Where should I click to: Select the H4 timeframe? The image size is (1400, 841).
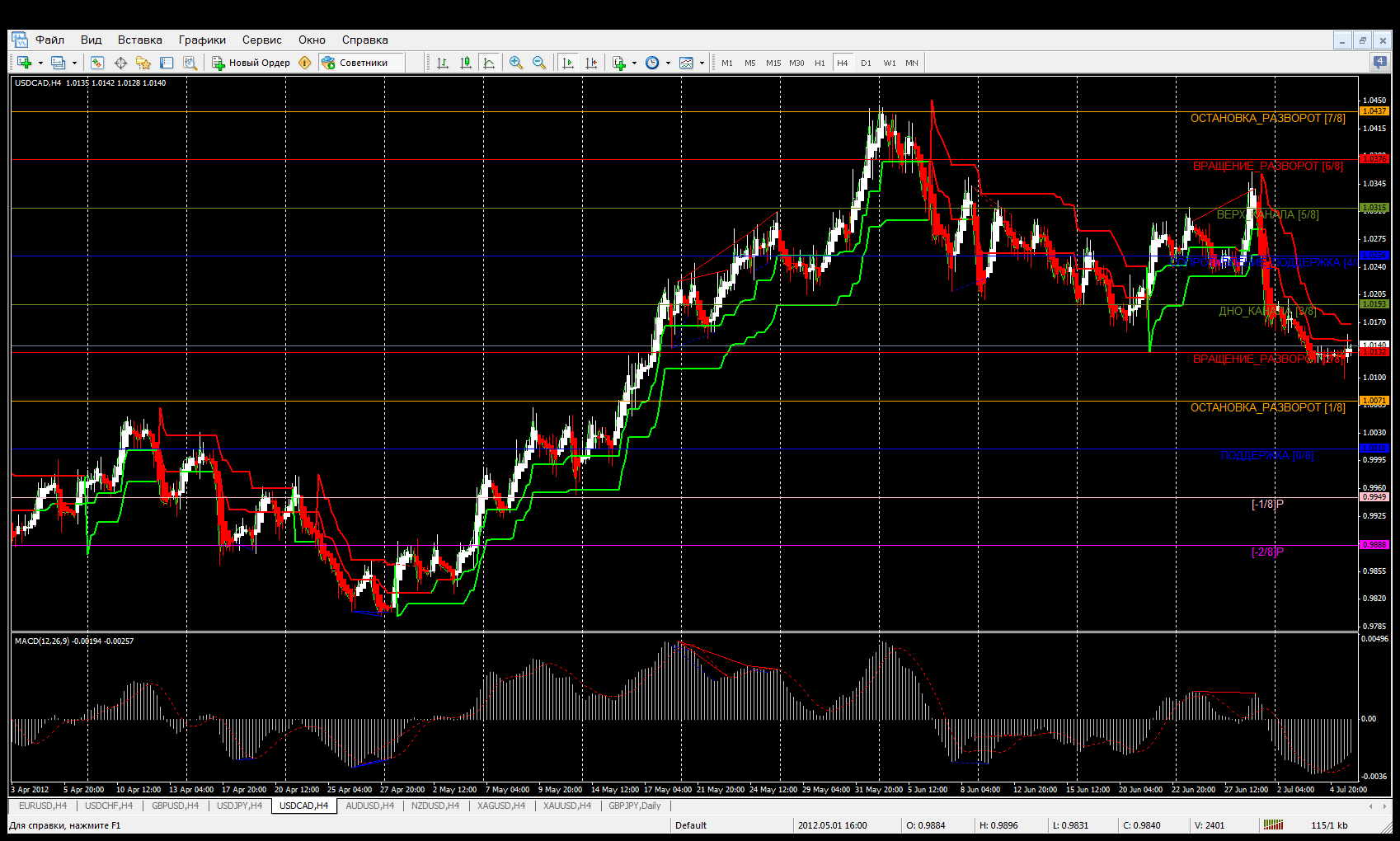(x=843, y=63)
